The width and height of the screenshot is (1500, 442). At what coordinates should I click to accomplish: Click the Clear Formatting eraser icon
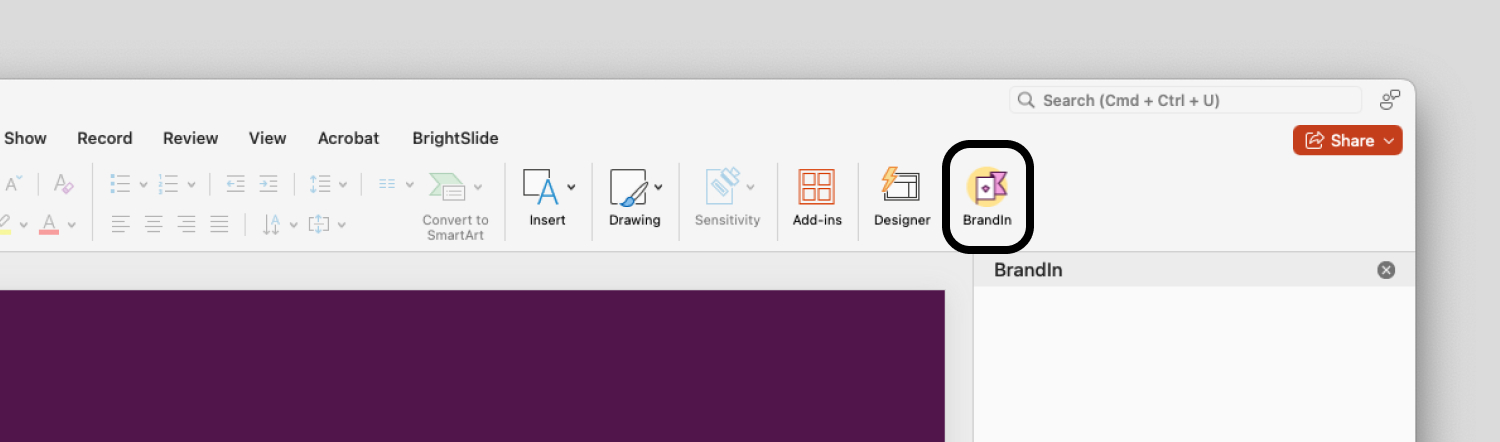coord(64,184)
